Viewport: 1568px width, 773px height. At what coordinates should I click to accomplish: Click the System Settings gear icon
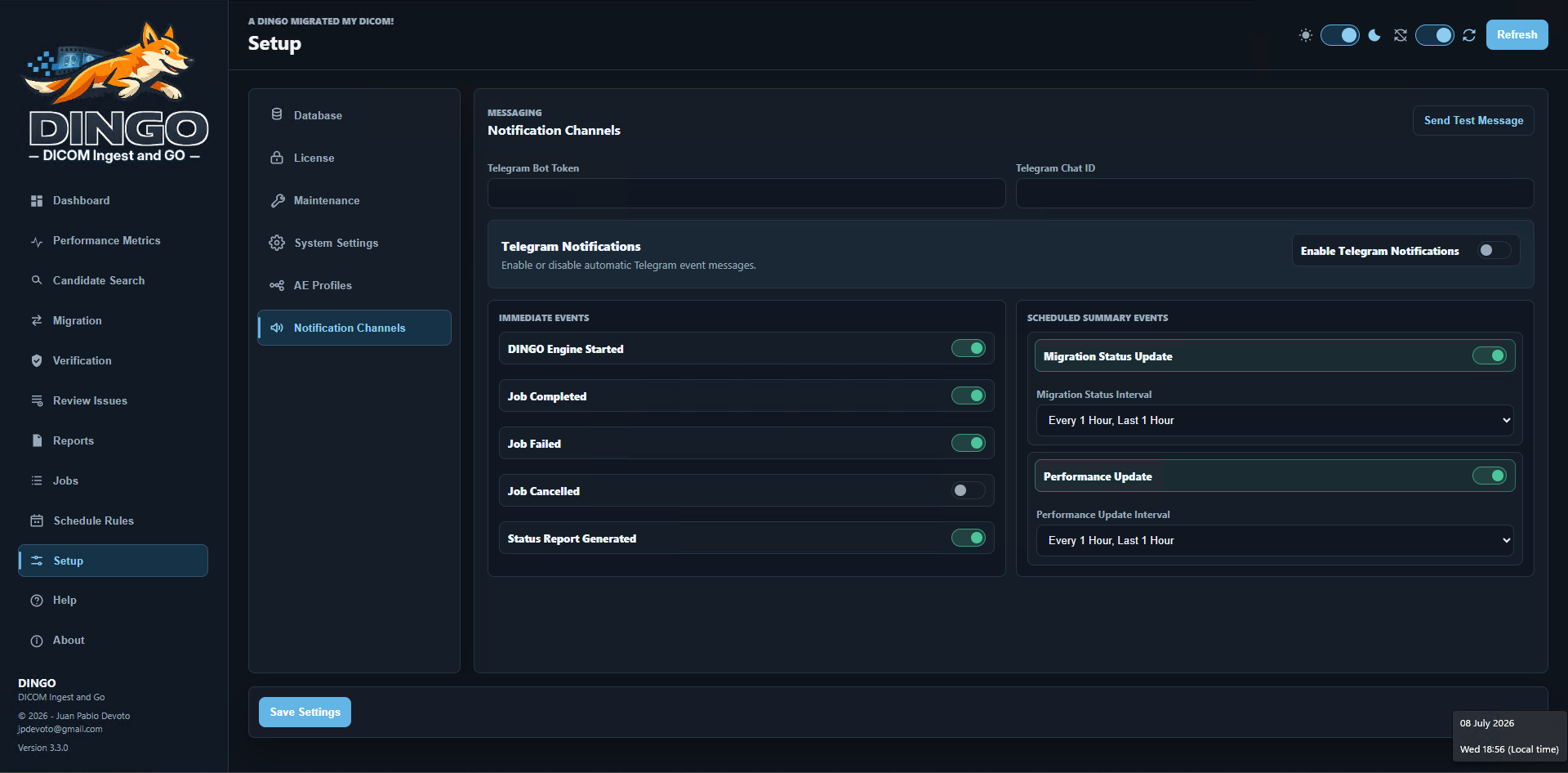(277, 243)
